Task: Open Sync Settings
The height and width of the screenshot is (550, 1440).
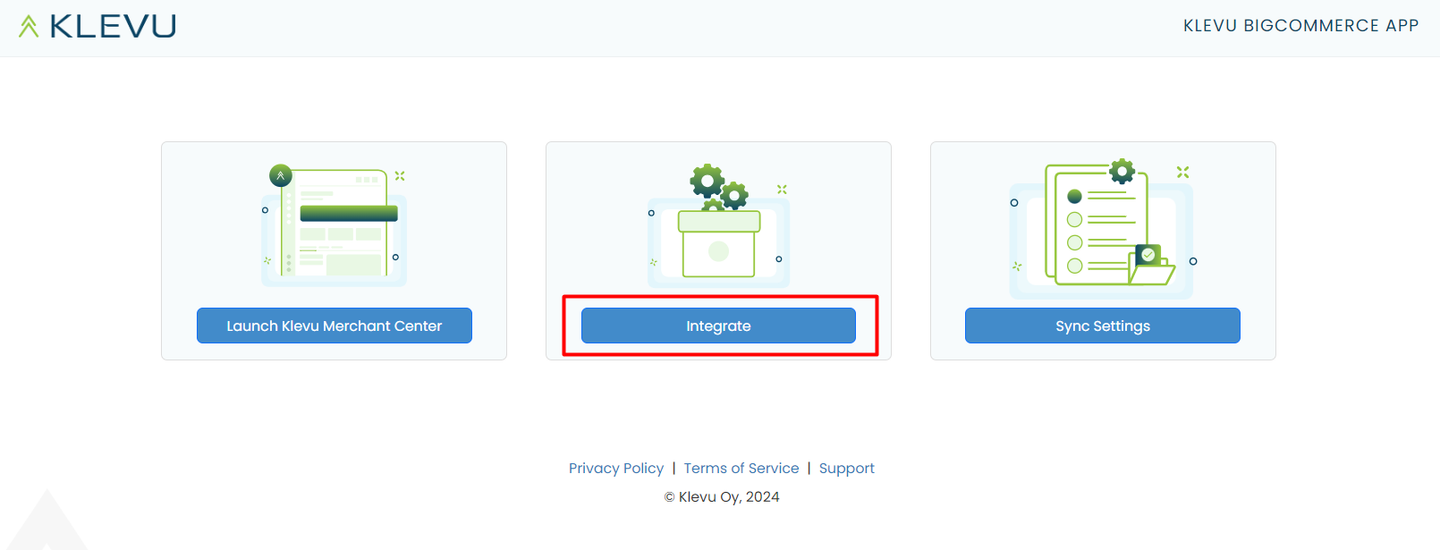Action: 1103,326
